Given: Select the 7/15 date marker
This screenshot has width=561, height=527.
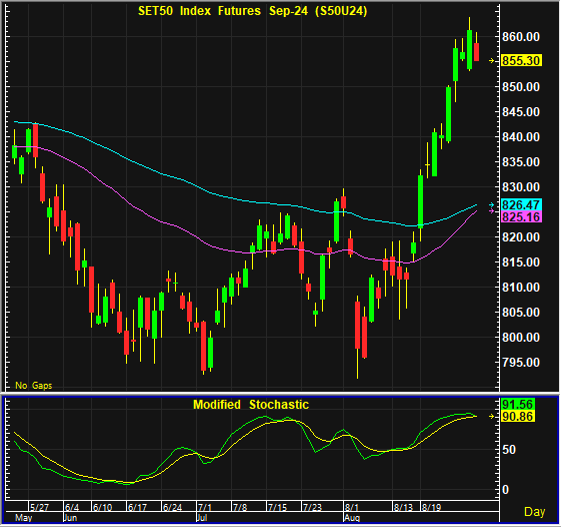Looking at the screenshot, I should click(277, 507).
